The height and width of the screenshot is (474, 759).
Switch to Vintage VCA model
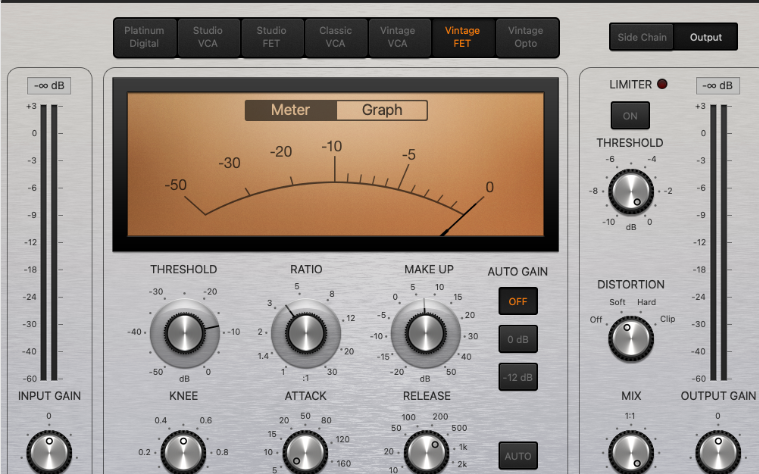398,37
